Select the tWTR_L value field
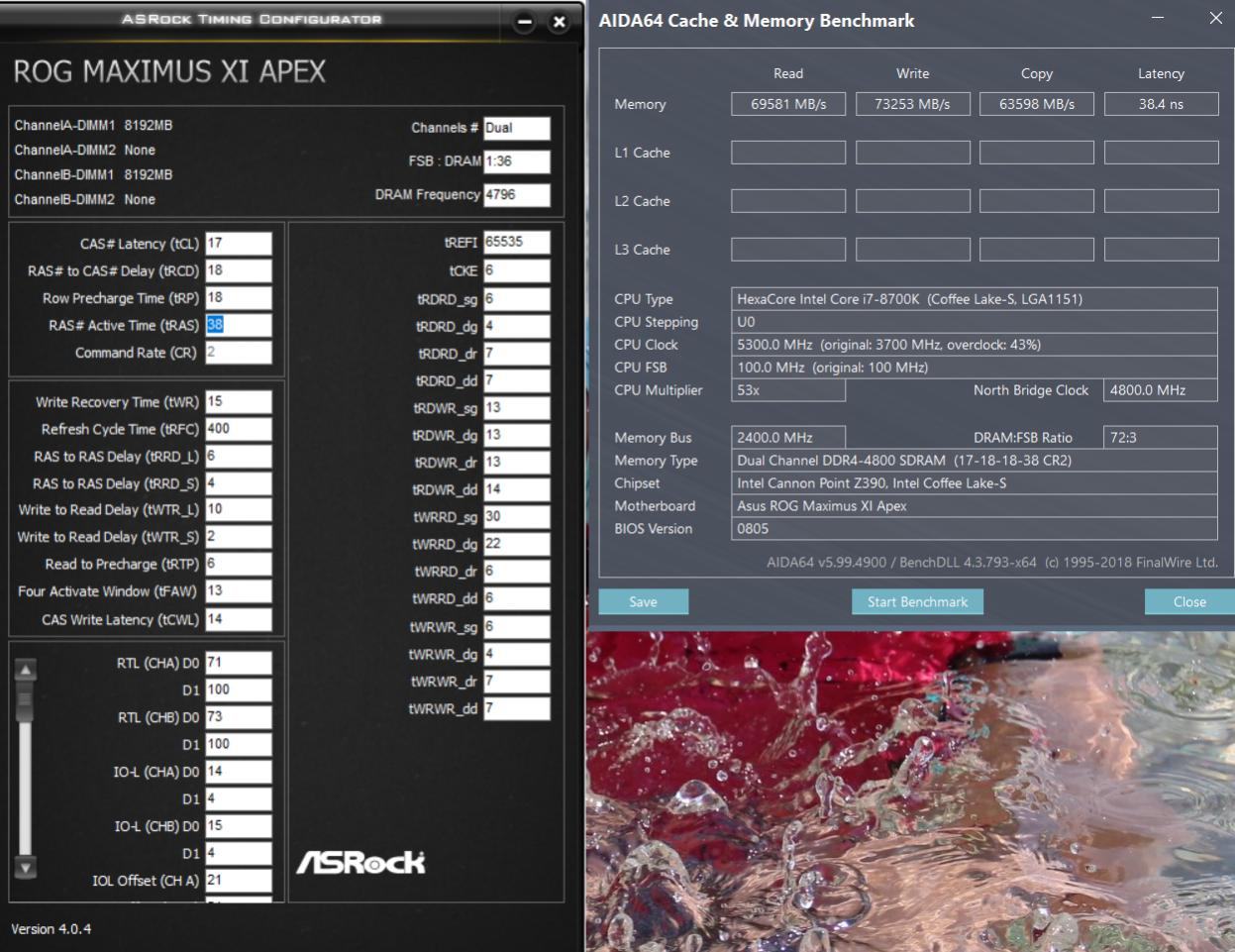The image size is (1235, 952). [239, 510]
